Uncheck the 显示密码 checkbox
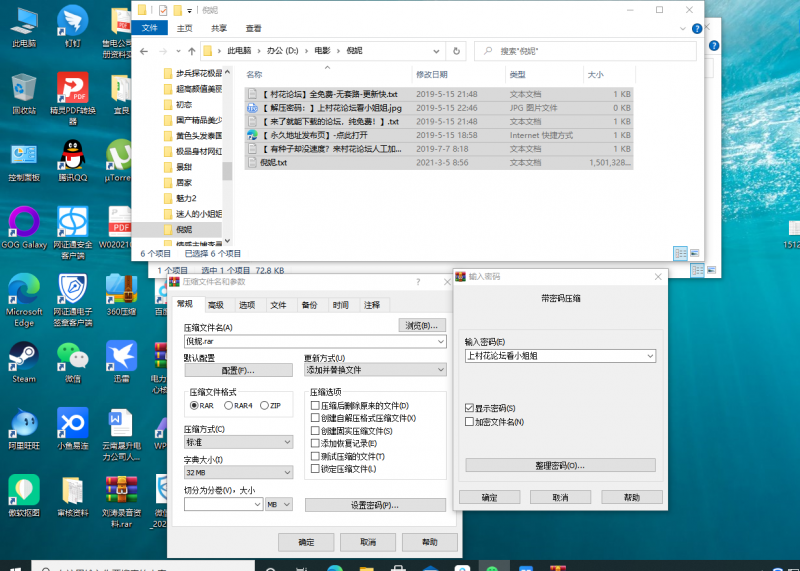 470,408
